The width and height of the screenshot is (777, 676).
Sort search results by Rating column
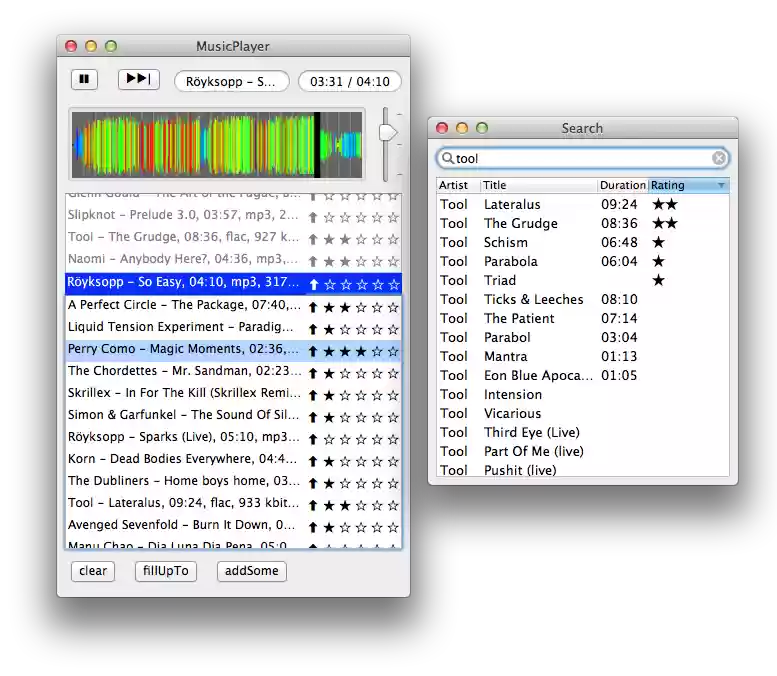(689, 185)
